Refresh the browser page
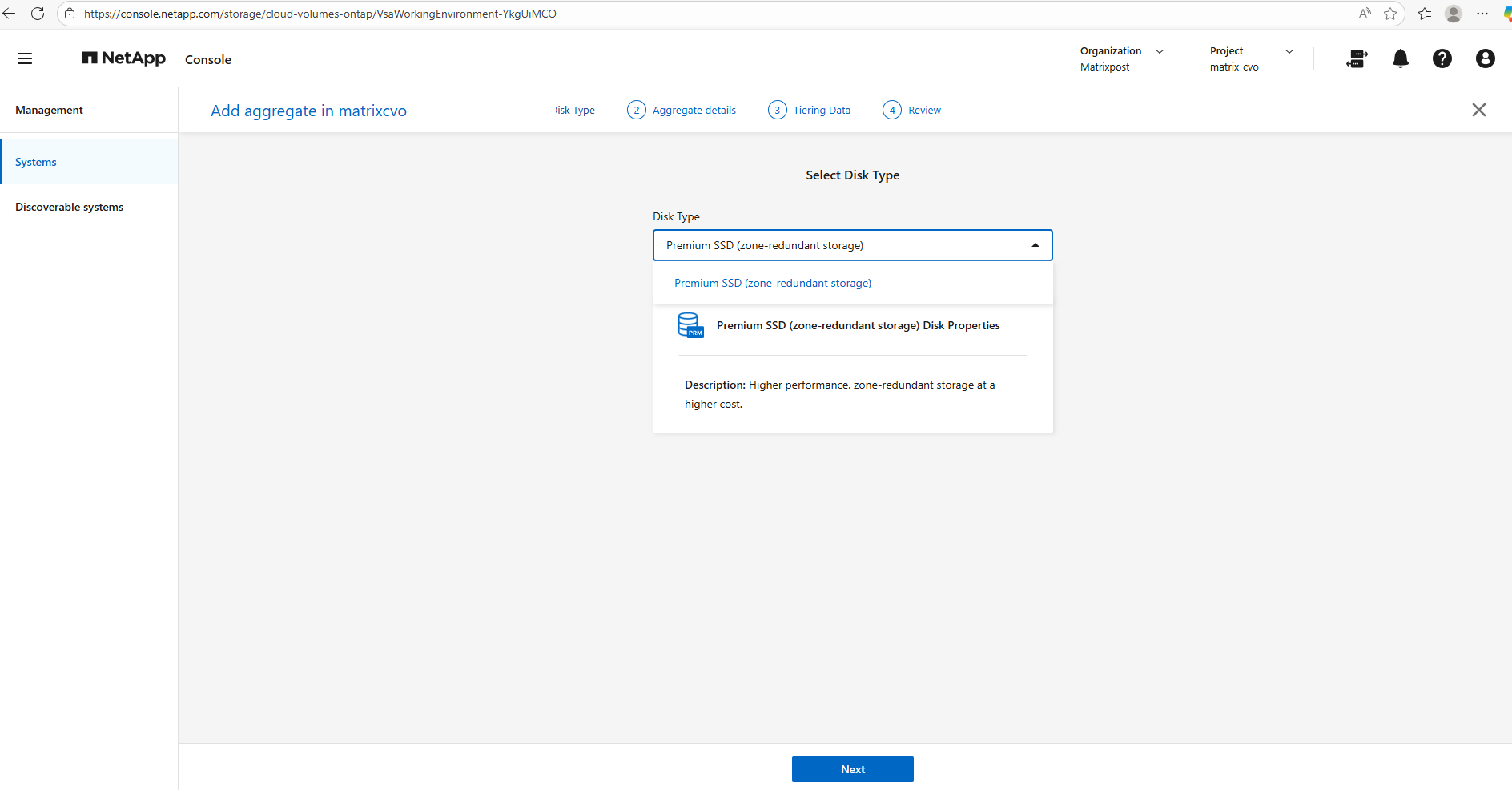The width and height of the screenshot is (1512, 790). point(37,14)
